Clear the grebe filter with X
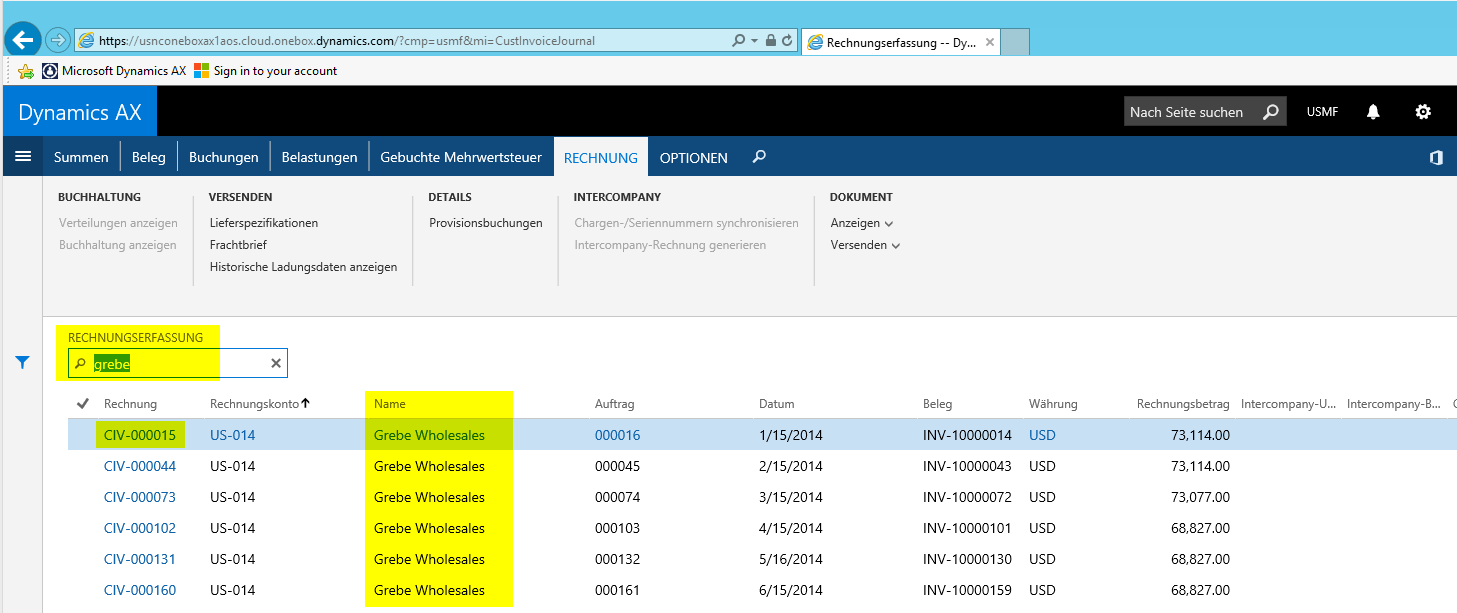This screenshot has width=1457, height=613. 276,363
